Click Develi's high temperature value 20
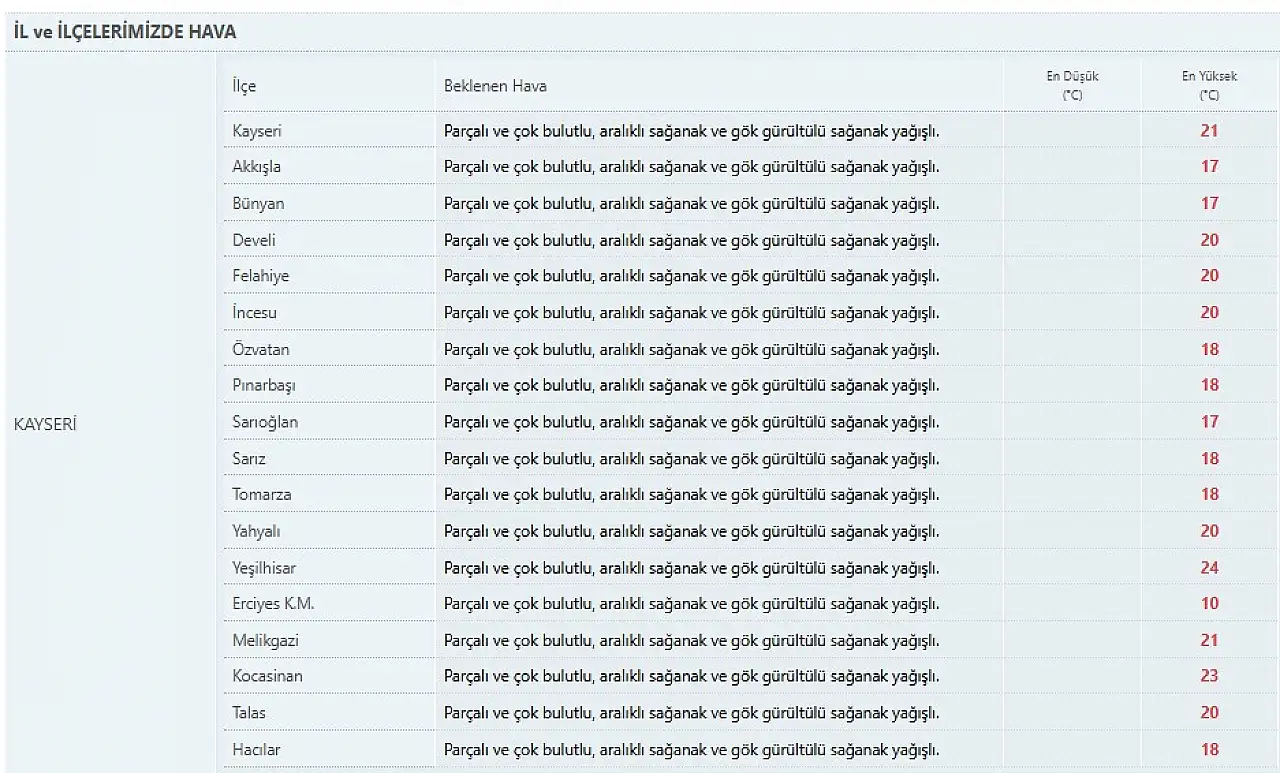Screen dimensions: 1280x773 pyautogui.click(x=1210, y=240)
